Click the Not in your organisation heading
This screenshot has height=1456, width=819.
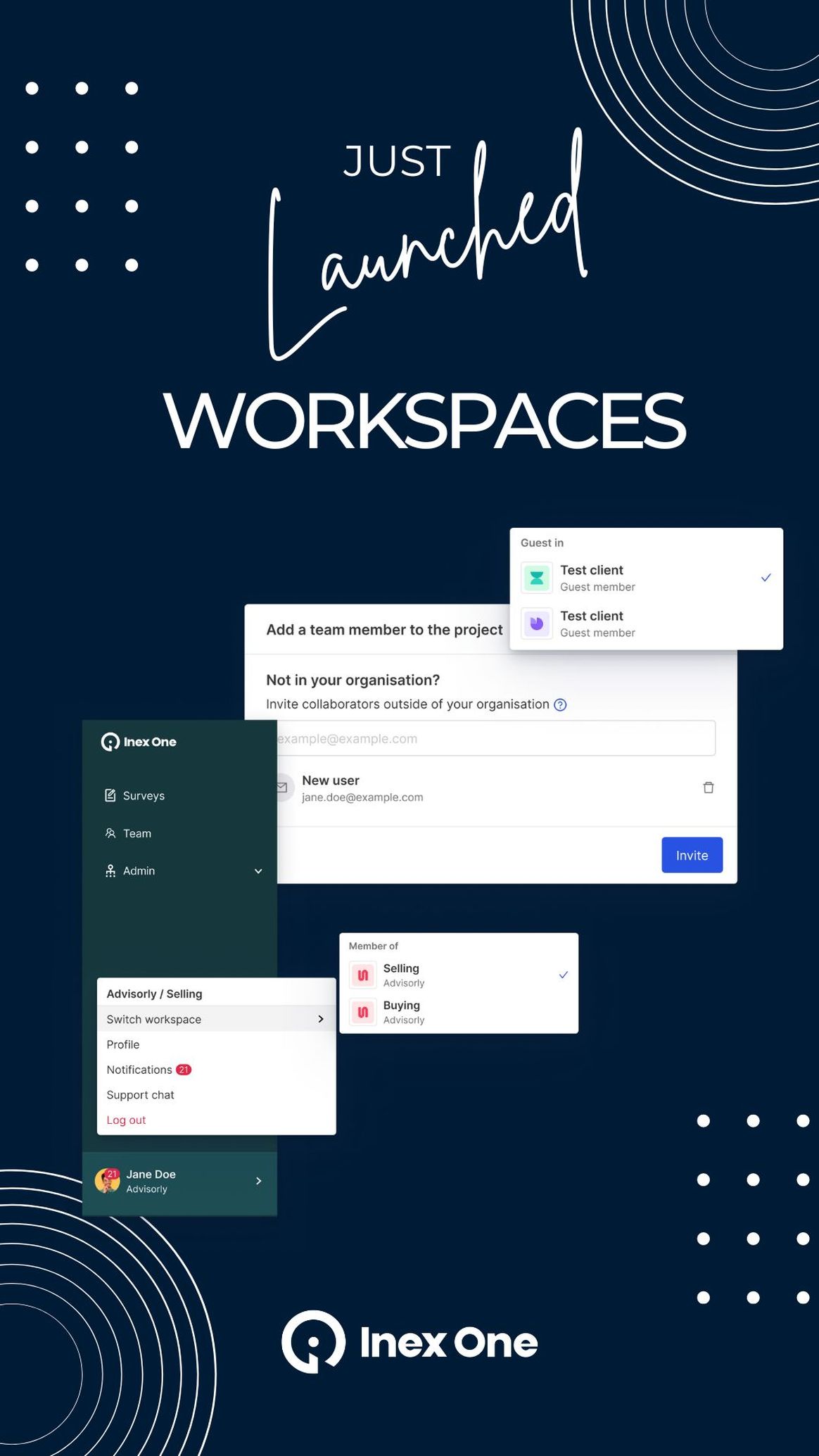point(353,680)
